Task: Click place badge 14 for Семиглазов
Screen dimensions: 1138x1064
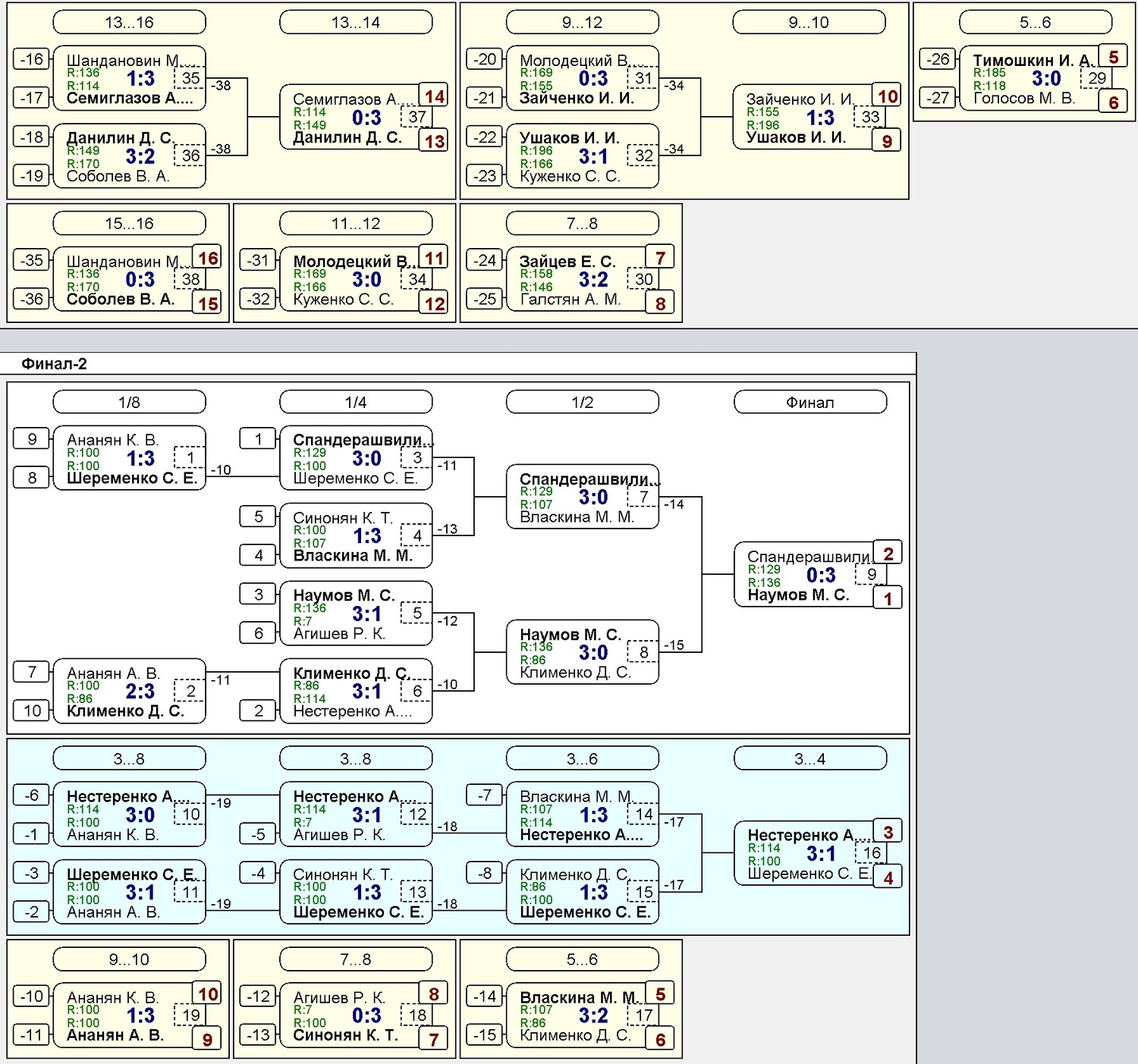Action: (434, 96)
